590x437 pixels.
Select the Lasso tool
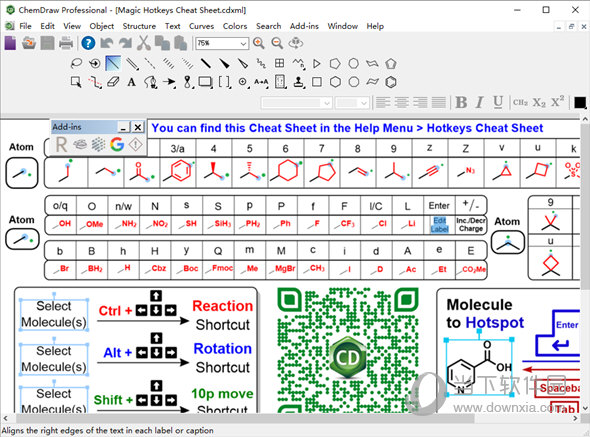(x=76, y=63)
